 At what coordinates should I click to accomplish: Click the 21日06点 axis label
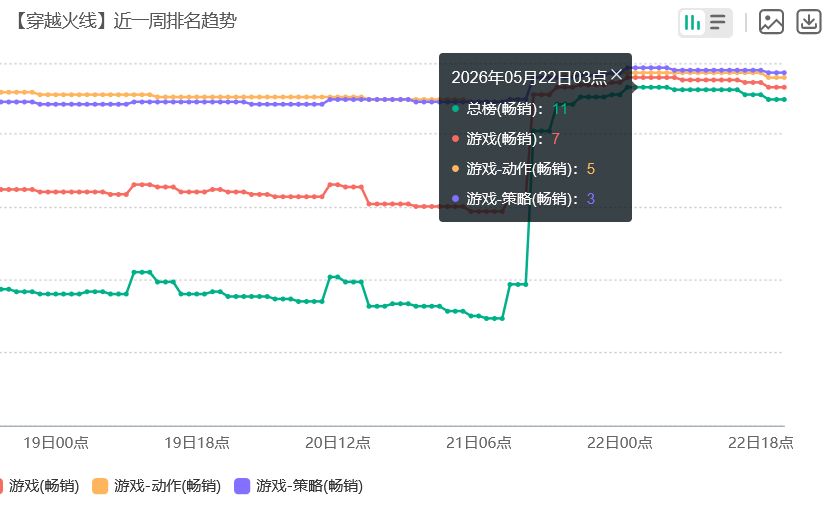point(479,443)
